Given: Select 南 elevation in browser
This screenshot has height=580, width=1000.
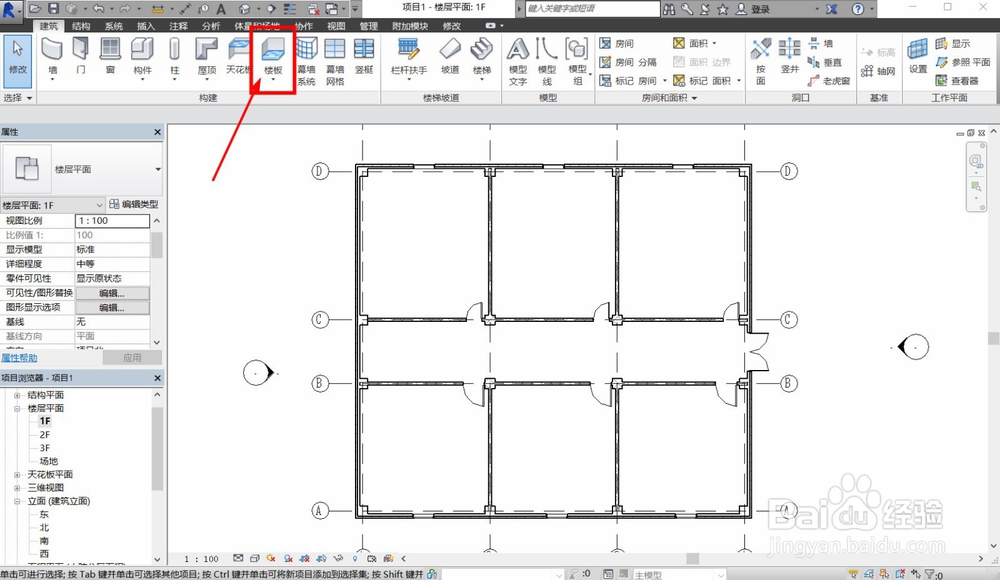Looking at the screenshot, I should (44, 541).
